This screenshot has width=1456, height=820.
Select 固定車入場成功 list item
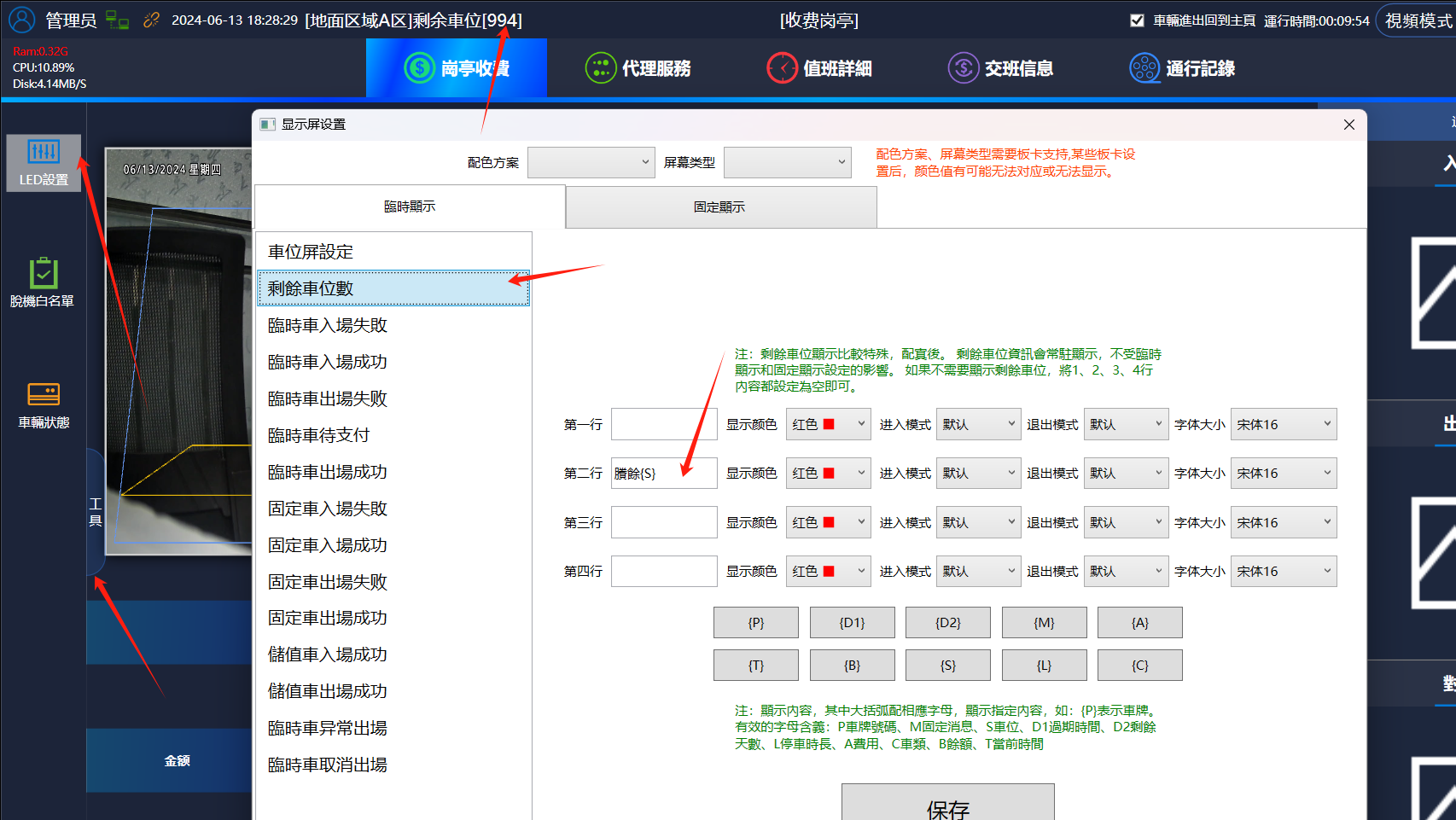point(393,545)
